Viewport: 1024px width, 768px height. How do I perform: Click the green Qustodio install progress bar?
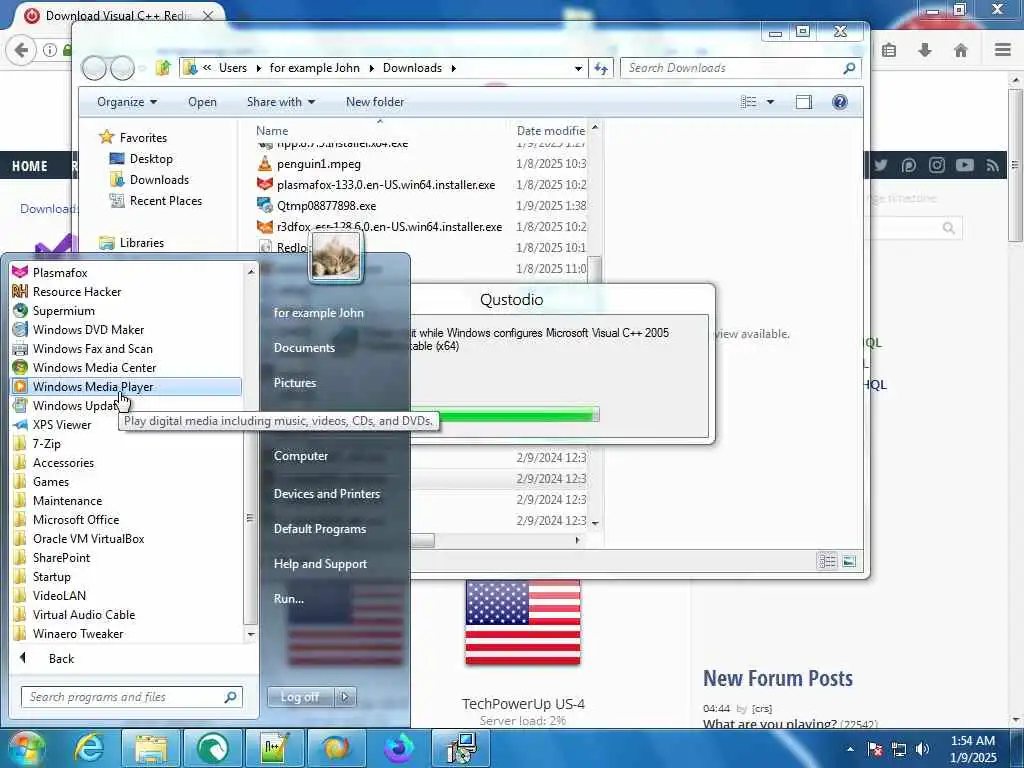(x=505, y=415)
